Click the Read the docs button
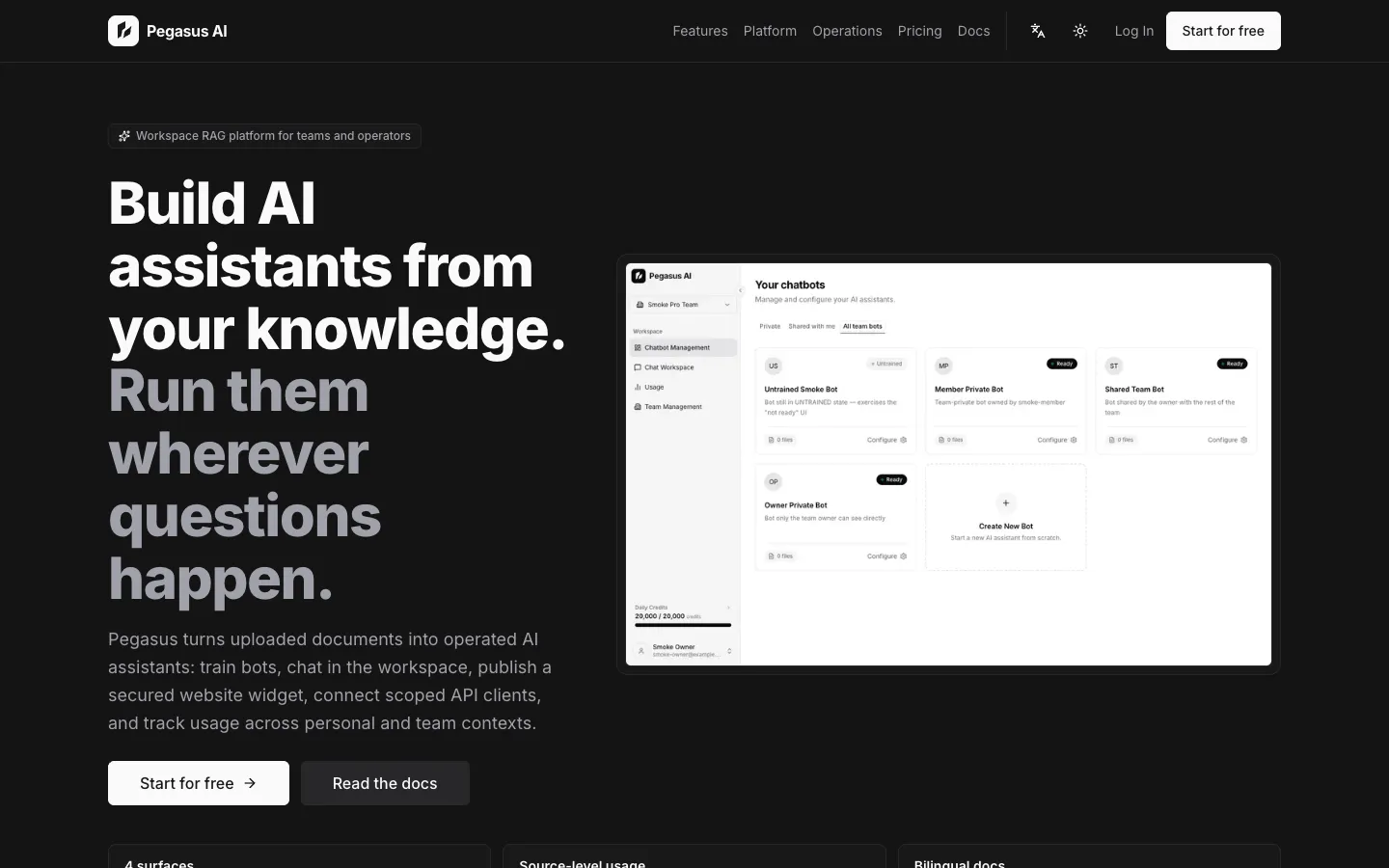 (385, 783)
